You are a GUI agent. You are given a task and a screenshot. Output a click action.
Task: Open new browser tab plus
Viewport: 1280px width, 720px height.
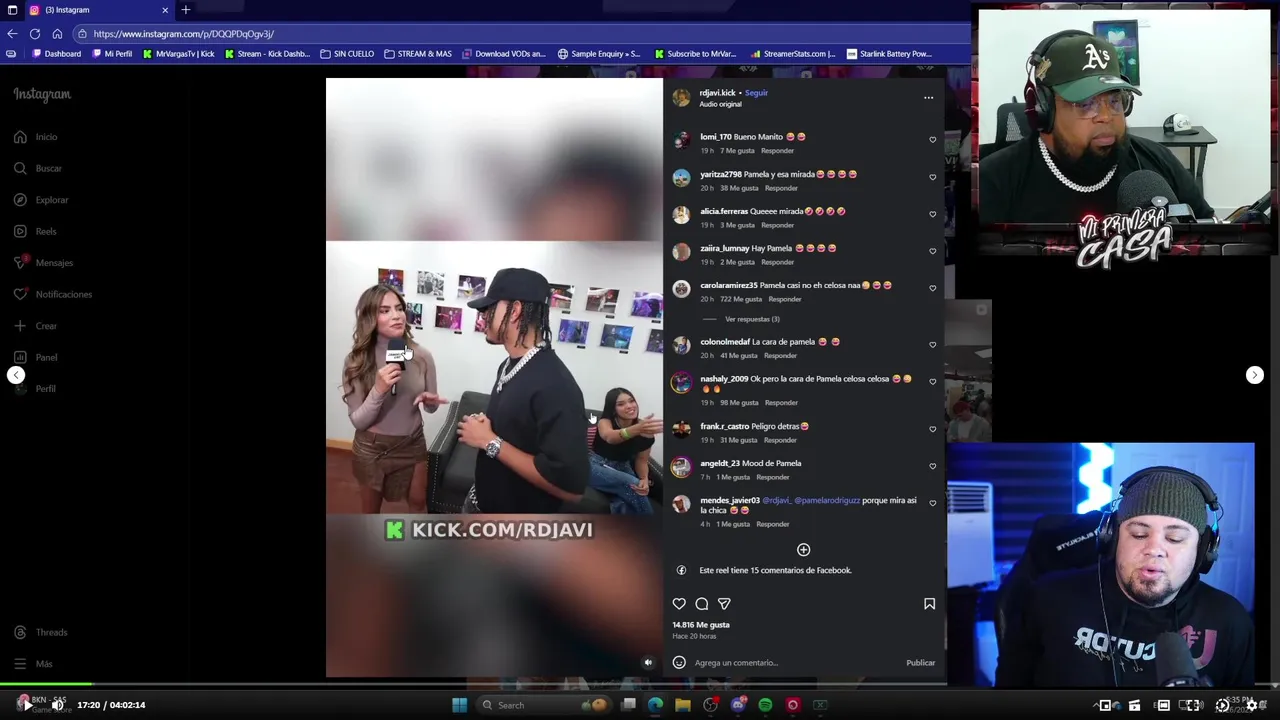point(185,10)
